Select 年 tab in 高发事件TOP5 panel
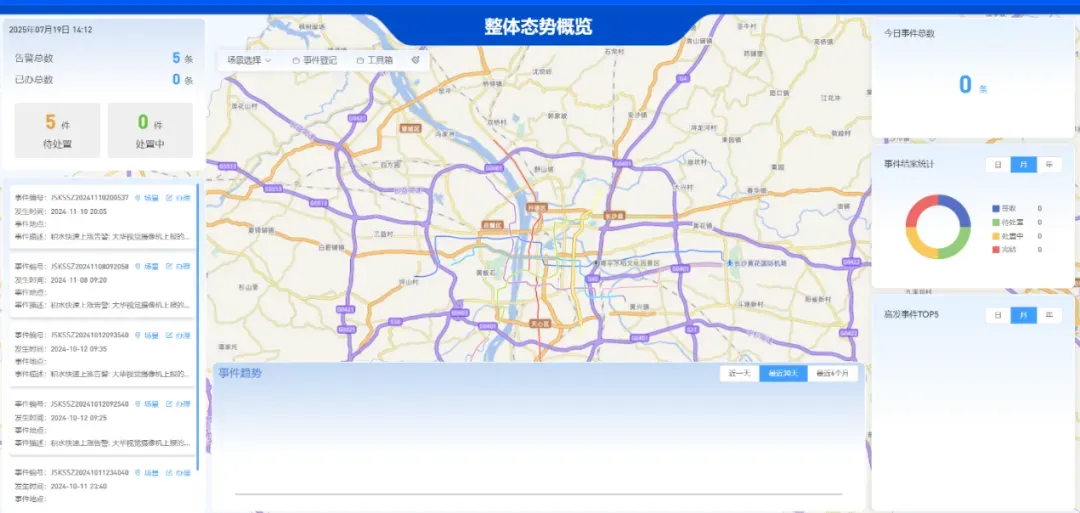This screenshot has height=513, width=1080. click(1049, 315)
